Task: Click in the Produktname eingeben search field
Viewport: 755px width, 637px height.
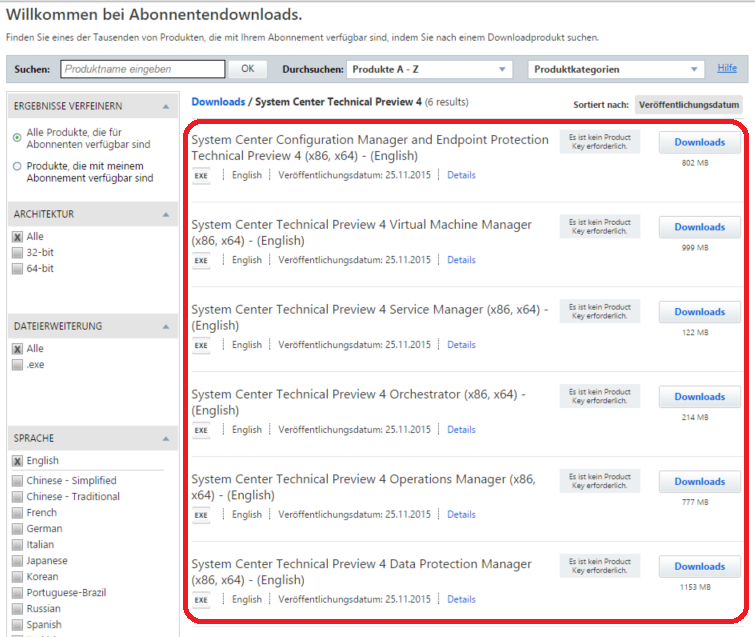Action: pyautogui.click(x=143, y=69)
